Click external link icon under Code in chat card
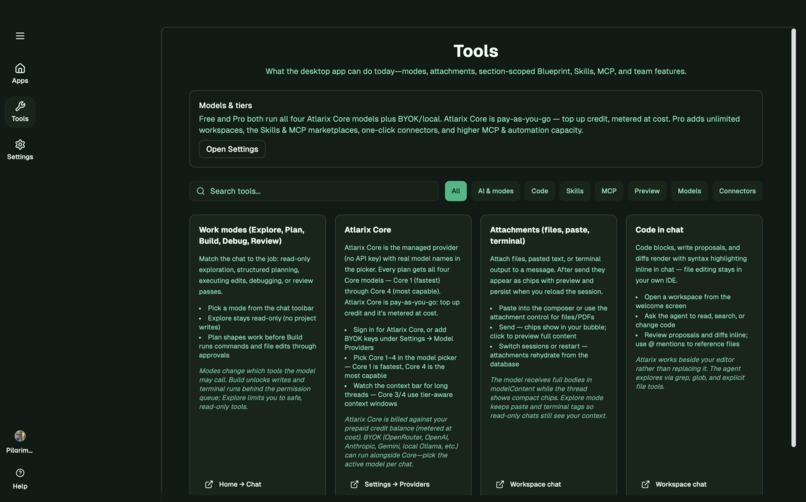Screen dimensions: 806x502 point(645,484)
